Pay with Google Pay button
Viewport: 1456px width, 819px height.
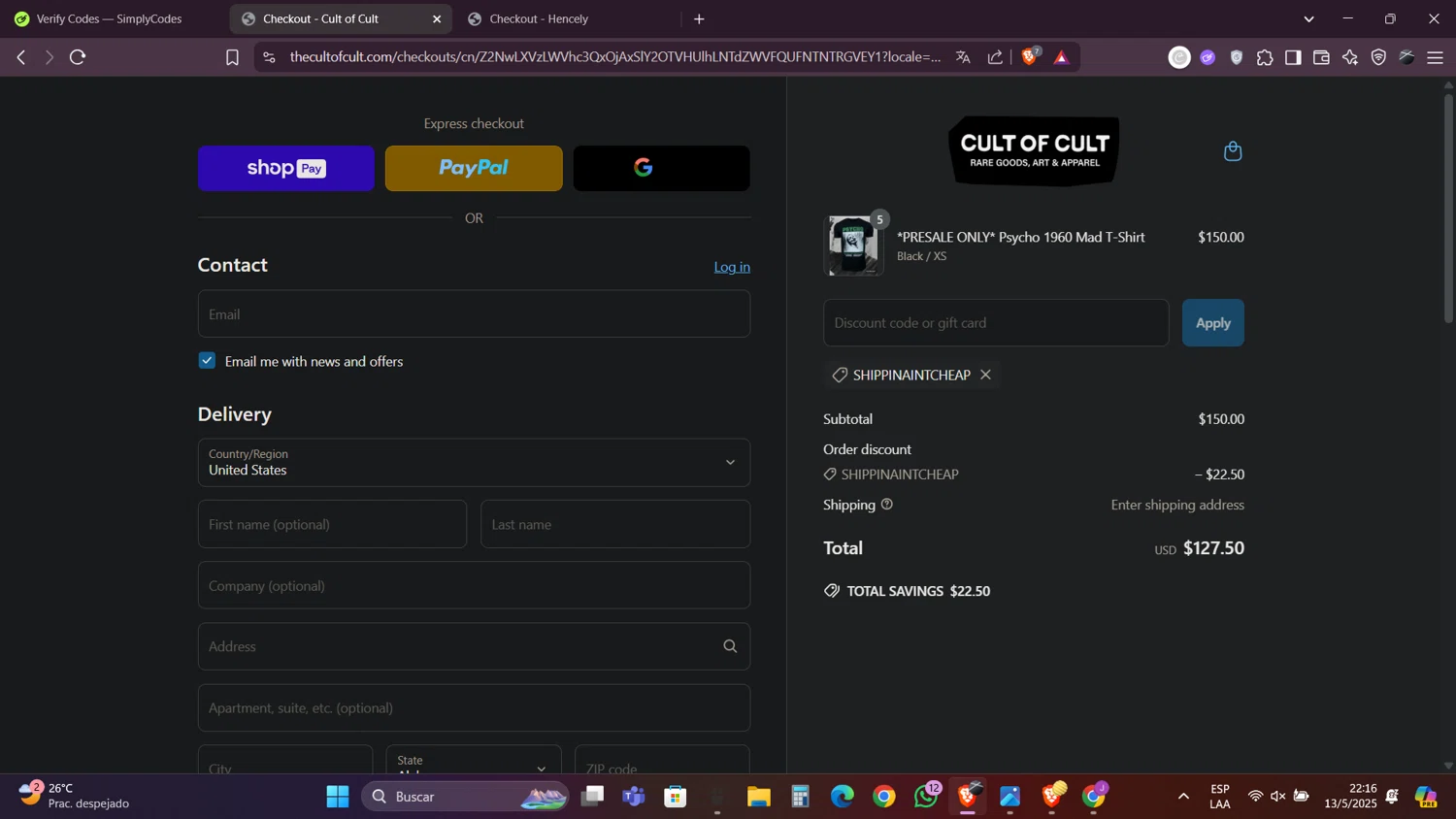click(661, 168)
